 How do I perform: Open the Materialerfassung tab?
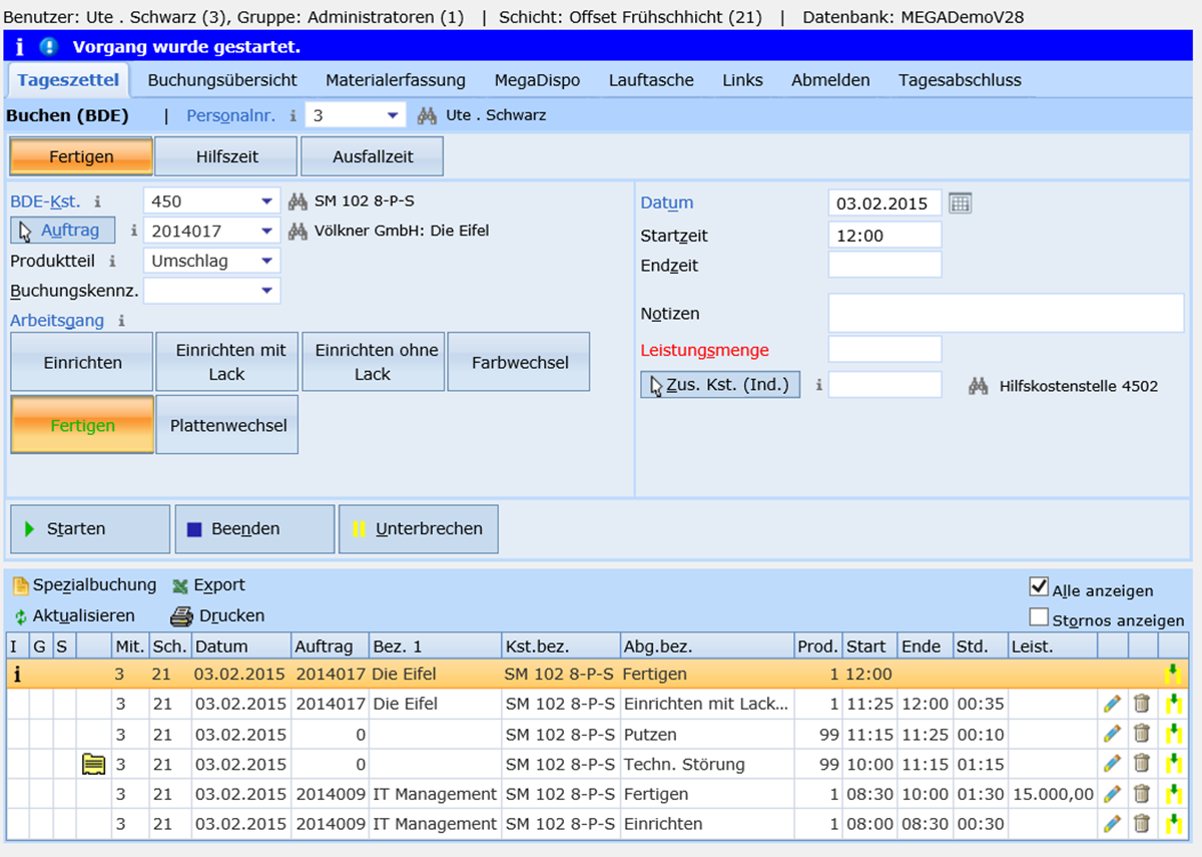coord(395,80)
